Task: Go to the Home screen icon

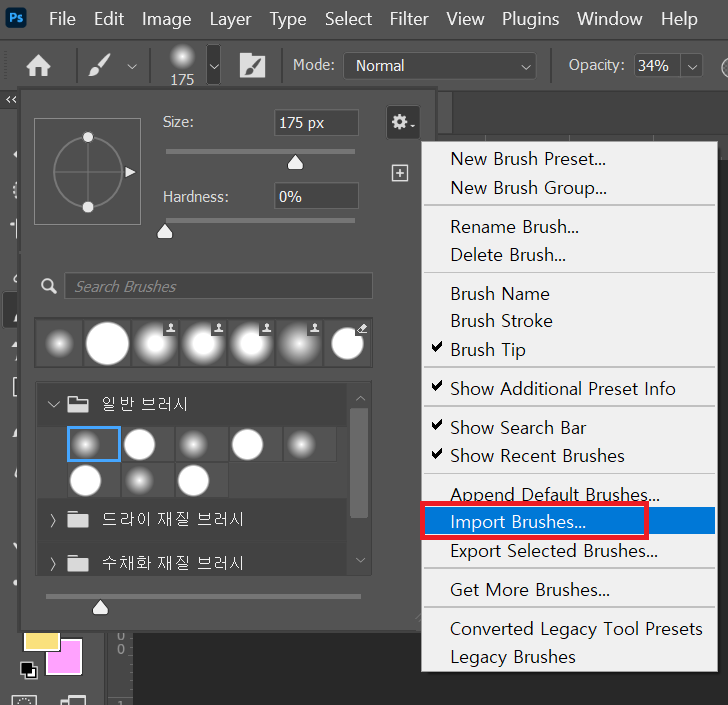Action: click(x=38, y=65)
